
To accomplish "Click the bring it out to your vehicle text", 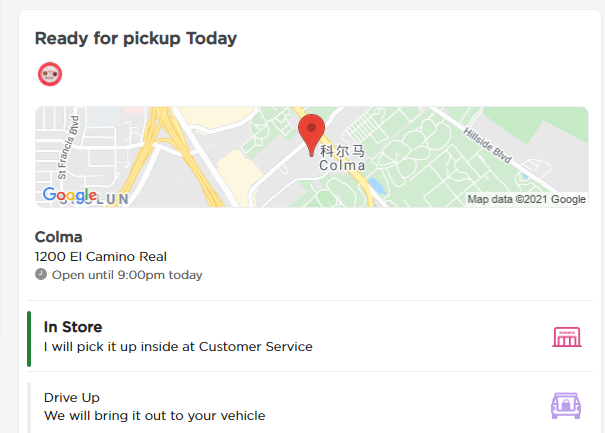I will [x=155, y=415].
